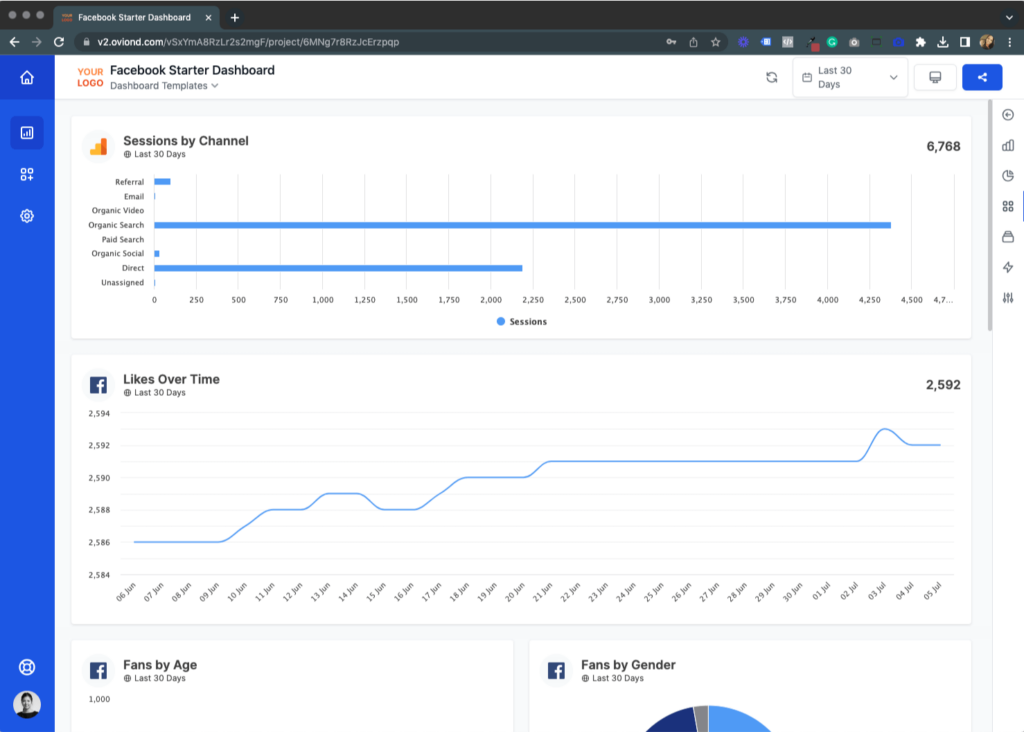Viewport: 1024px width, 732px height.
Task: Click the Organic Social axis label
Action: 118,253
